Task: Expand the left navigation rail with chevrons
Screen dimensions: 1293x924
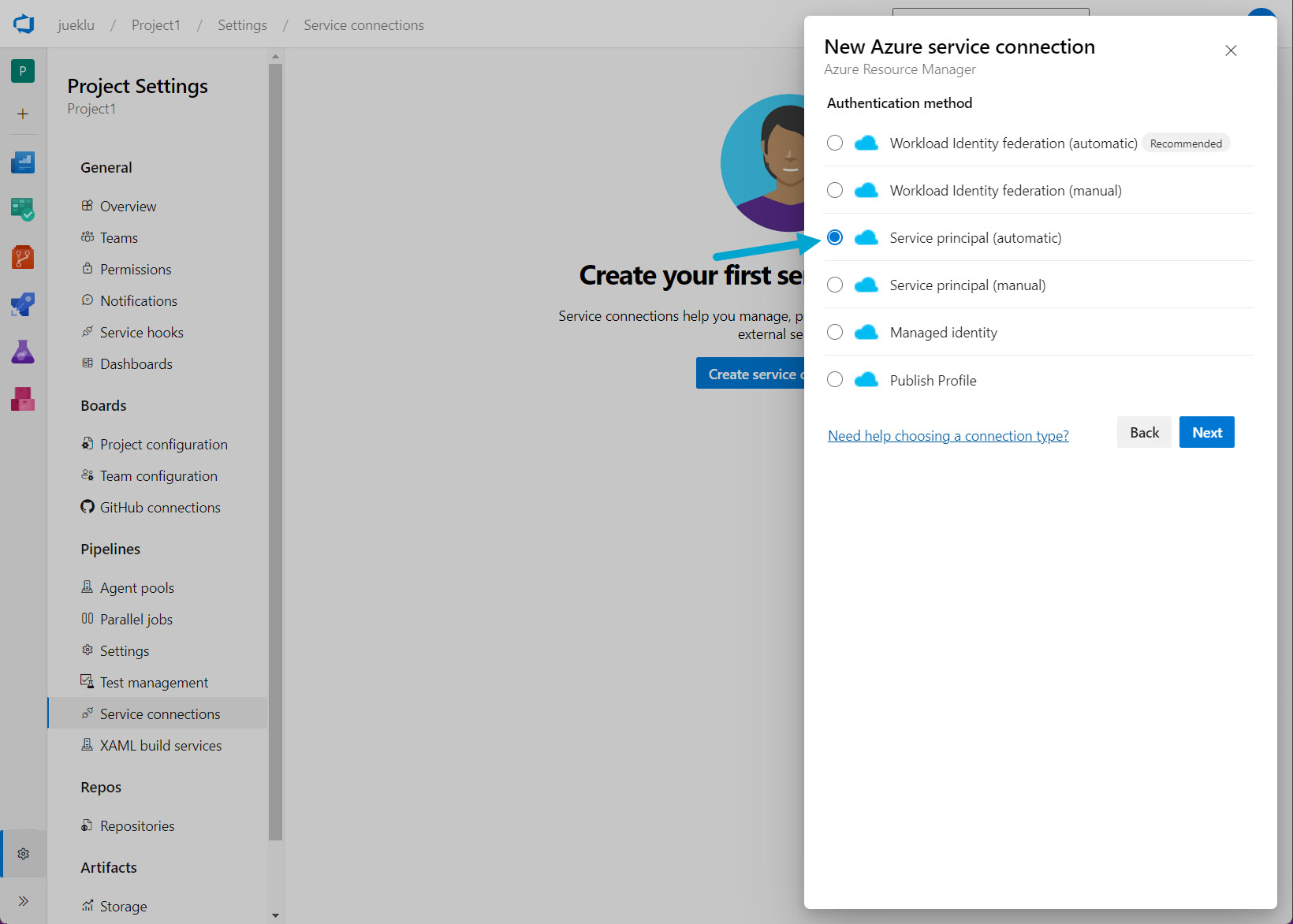Action: [24, 901]
